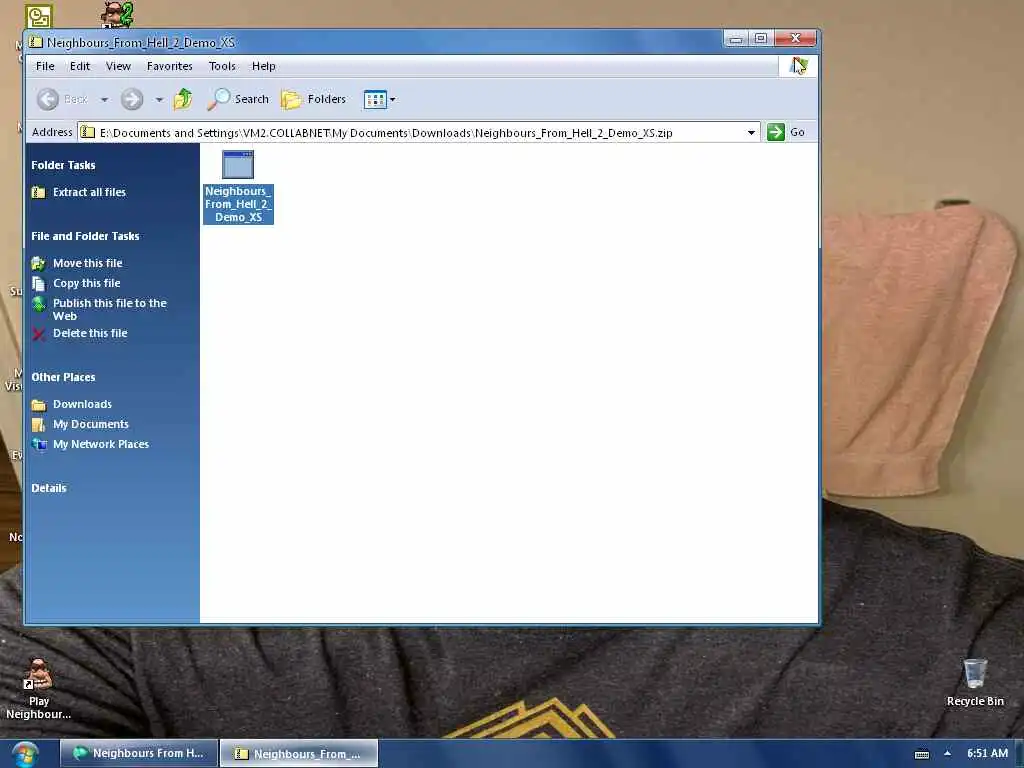Click the Downloads folder icon
The width and height of the screenshot is (1024, 768).
pos(39,405)
